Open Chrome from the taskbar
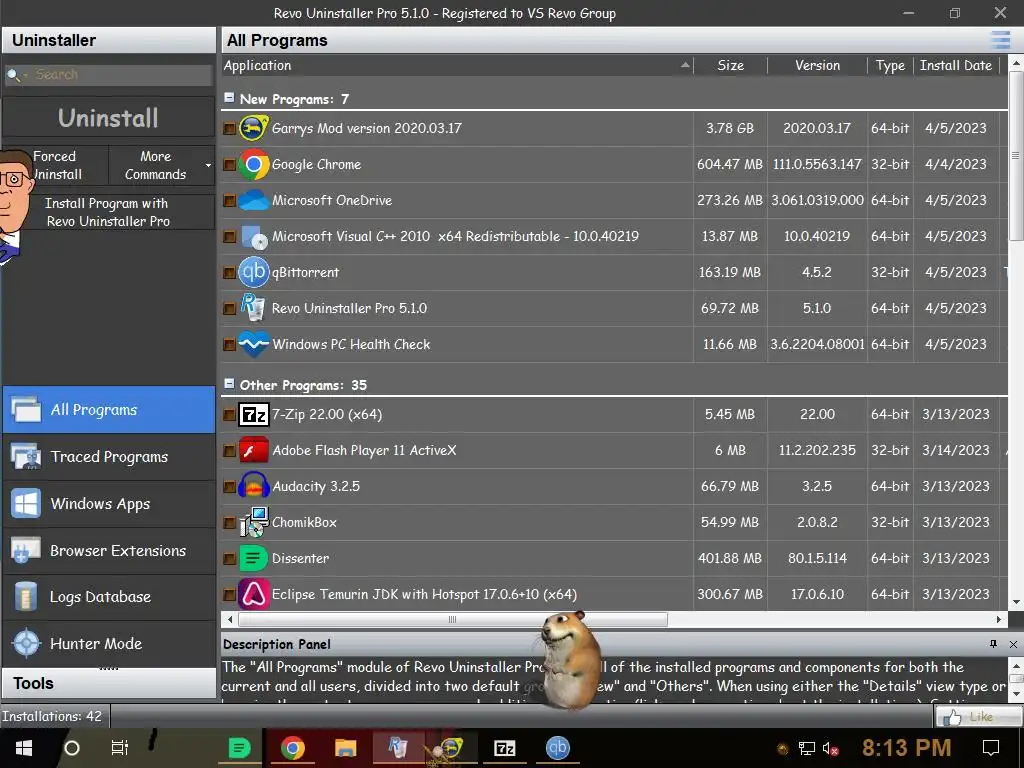Viewport: 1024px width, 768px height. pos(293,748)
